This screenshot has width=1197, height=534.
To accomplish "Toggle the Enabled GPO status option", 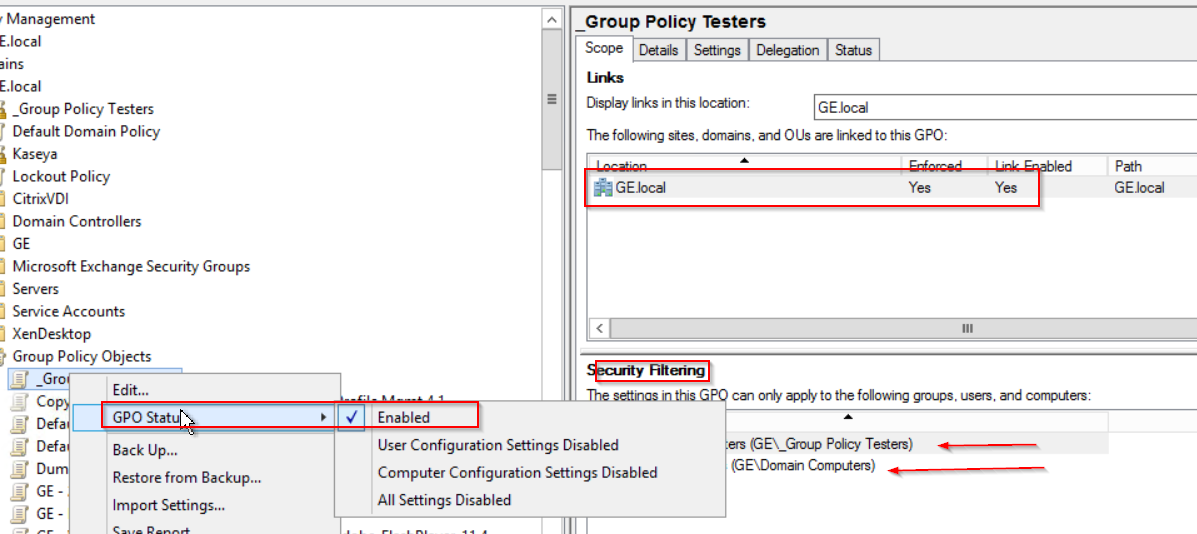I will coord(530,417).
